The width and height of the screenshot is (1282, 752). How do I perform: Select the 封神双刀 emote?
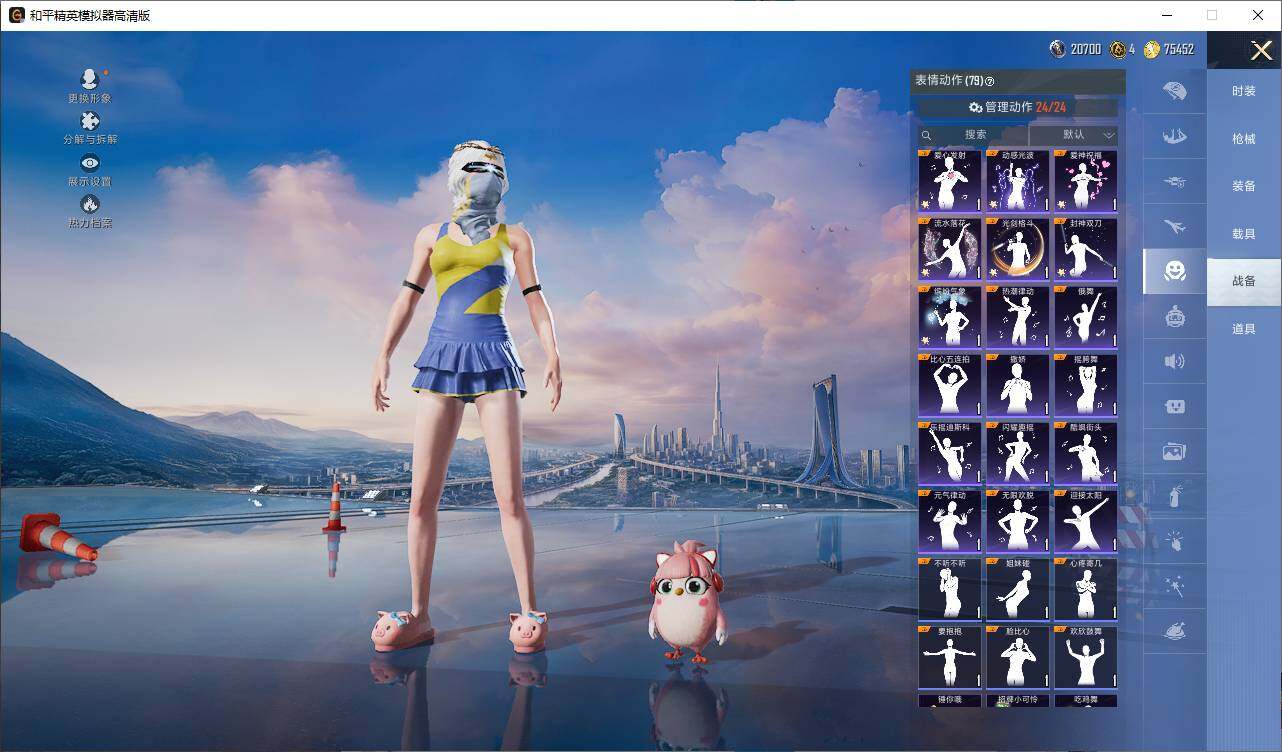[x=1085, y=249]
